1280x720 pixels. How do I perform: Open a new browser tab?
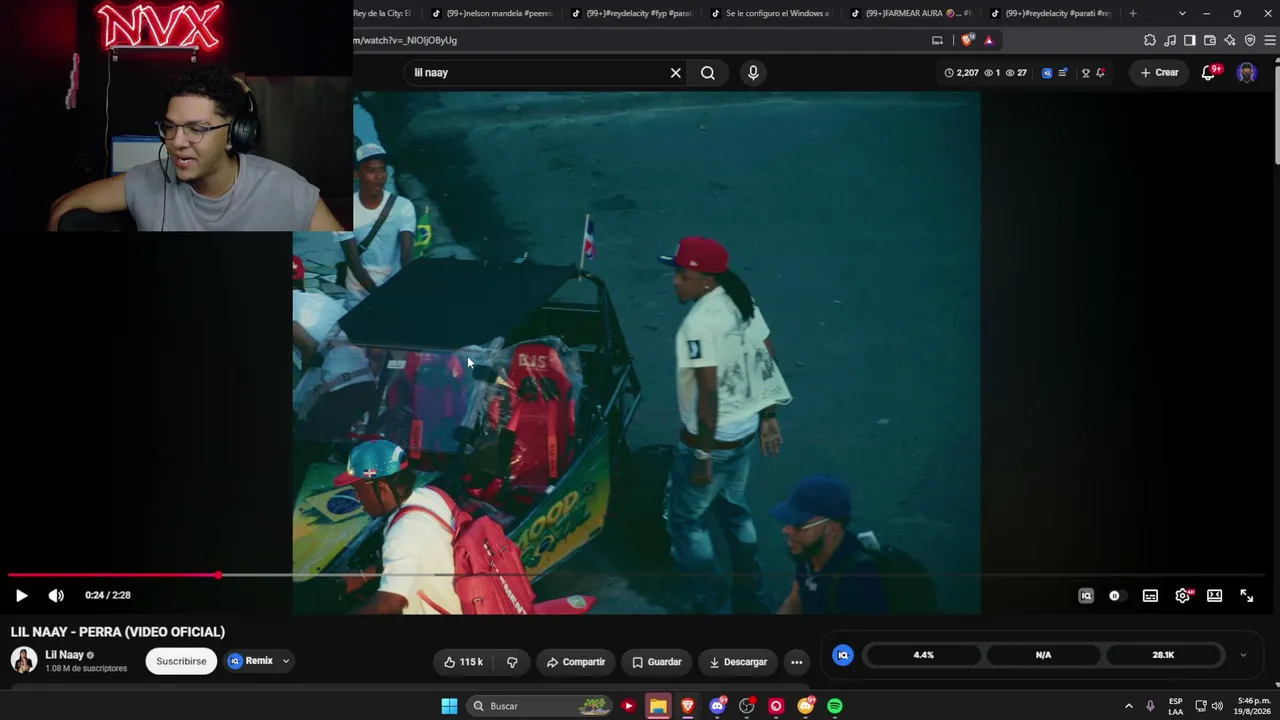click(x=1133, y=14)
